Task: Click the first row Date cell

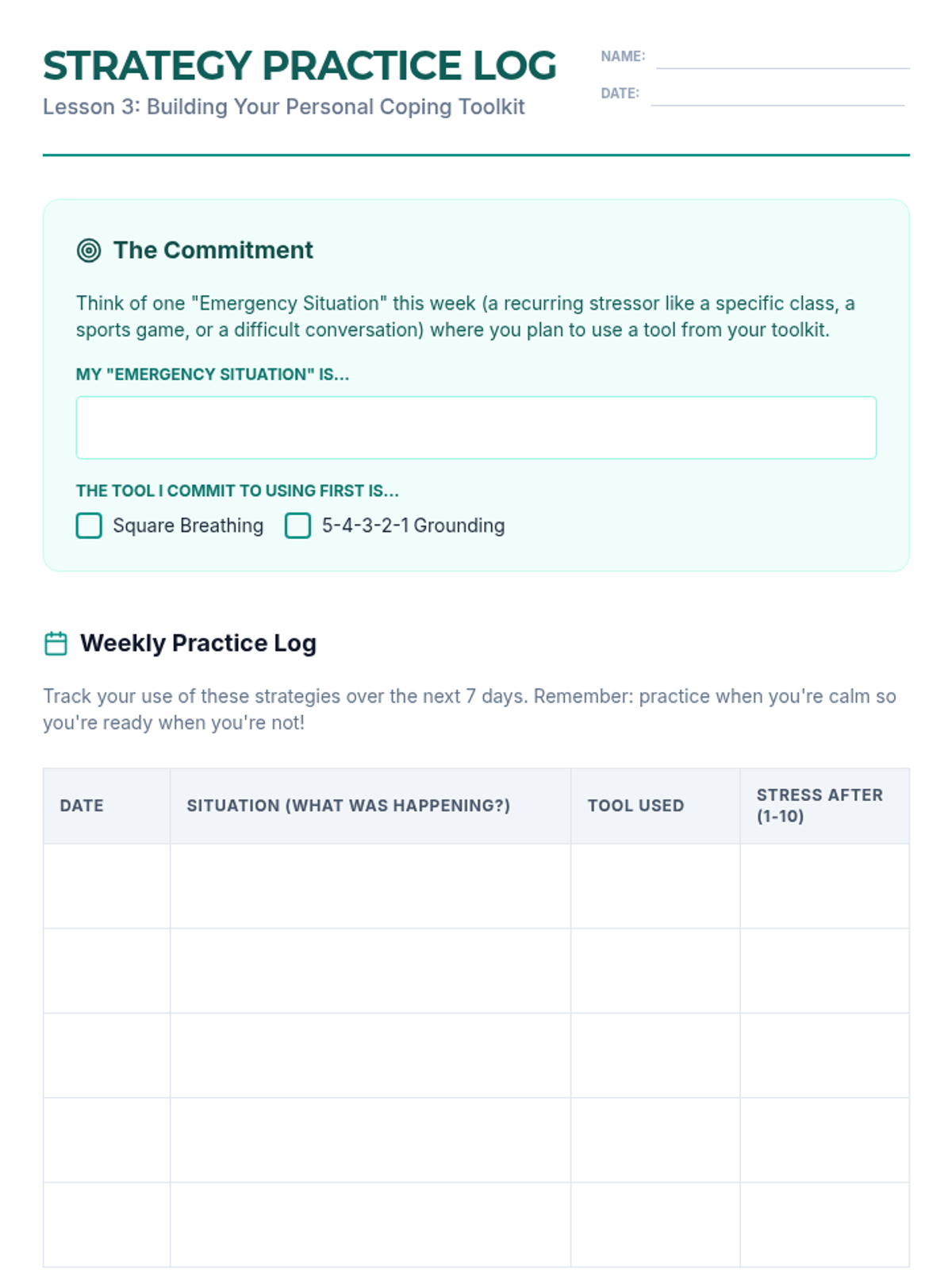Action: (x=106, y=886)
